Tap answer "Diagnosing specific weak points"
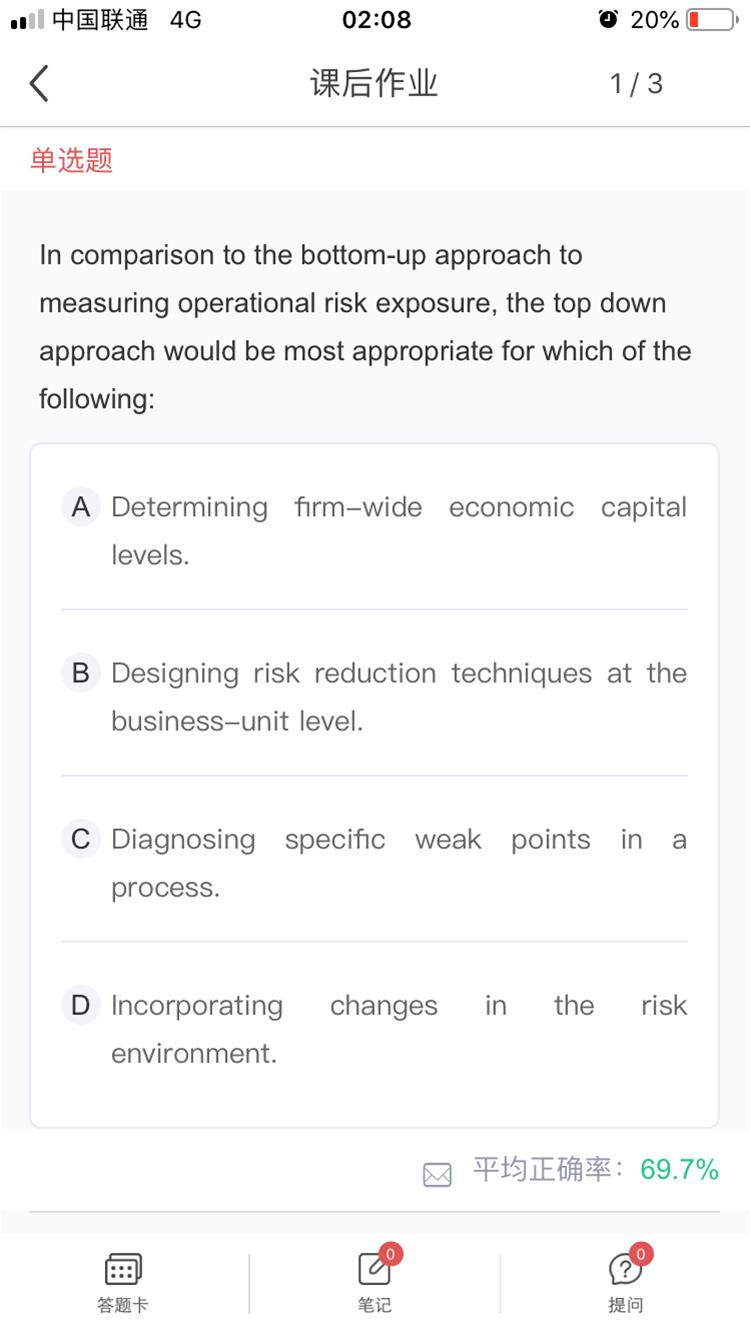The width and height of the screenshot is (750, 1334). [398, 862]
